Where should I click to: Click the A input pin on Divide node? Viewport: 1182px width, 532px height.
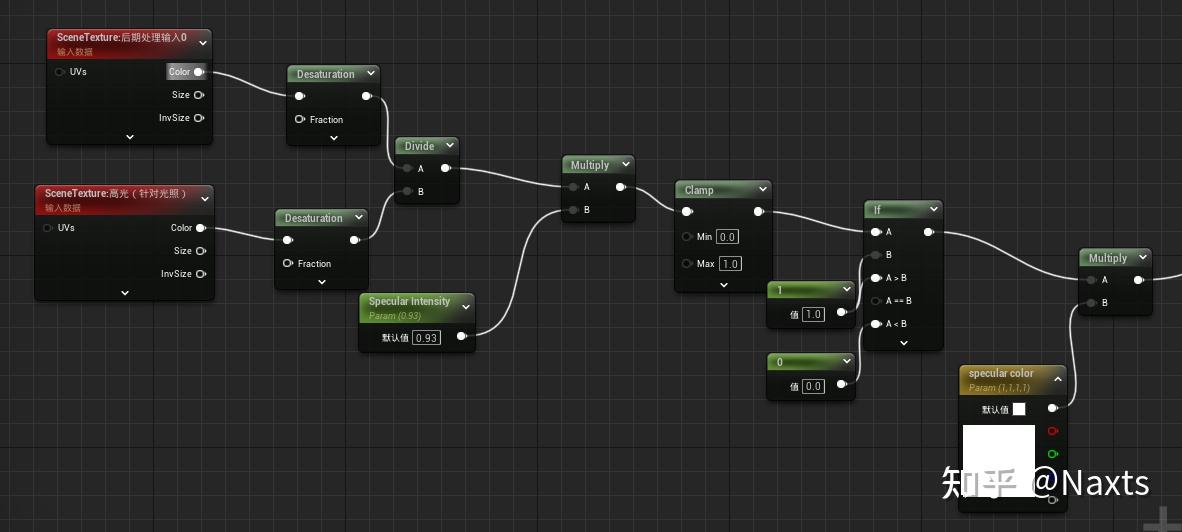coord(408,168)
